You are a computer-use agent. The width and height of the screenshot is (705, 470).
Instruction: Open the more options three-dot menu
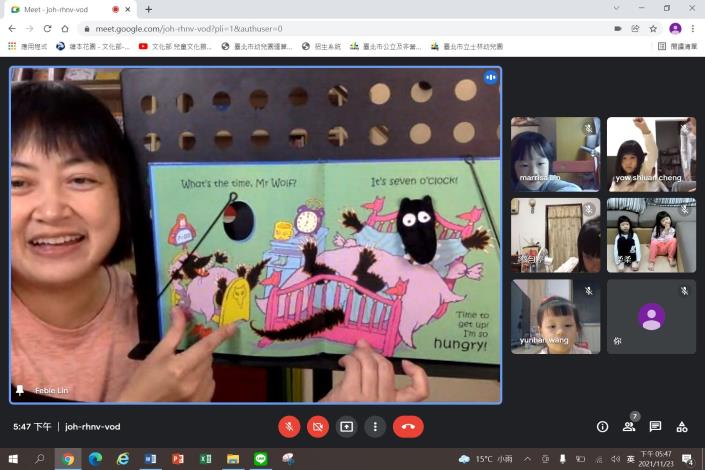coord(375,426)
